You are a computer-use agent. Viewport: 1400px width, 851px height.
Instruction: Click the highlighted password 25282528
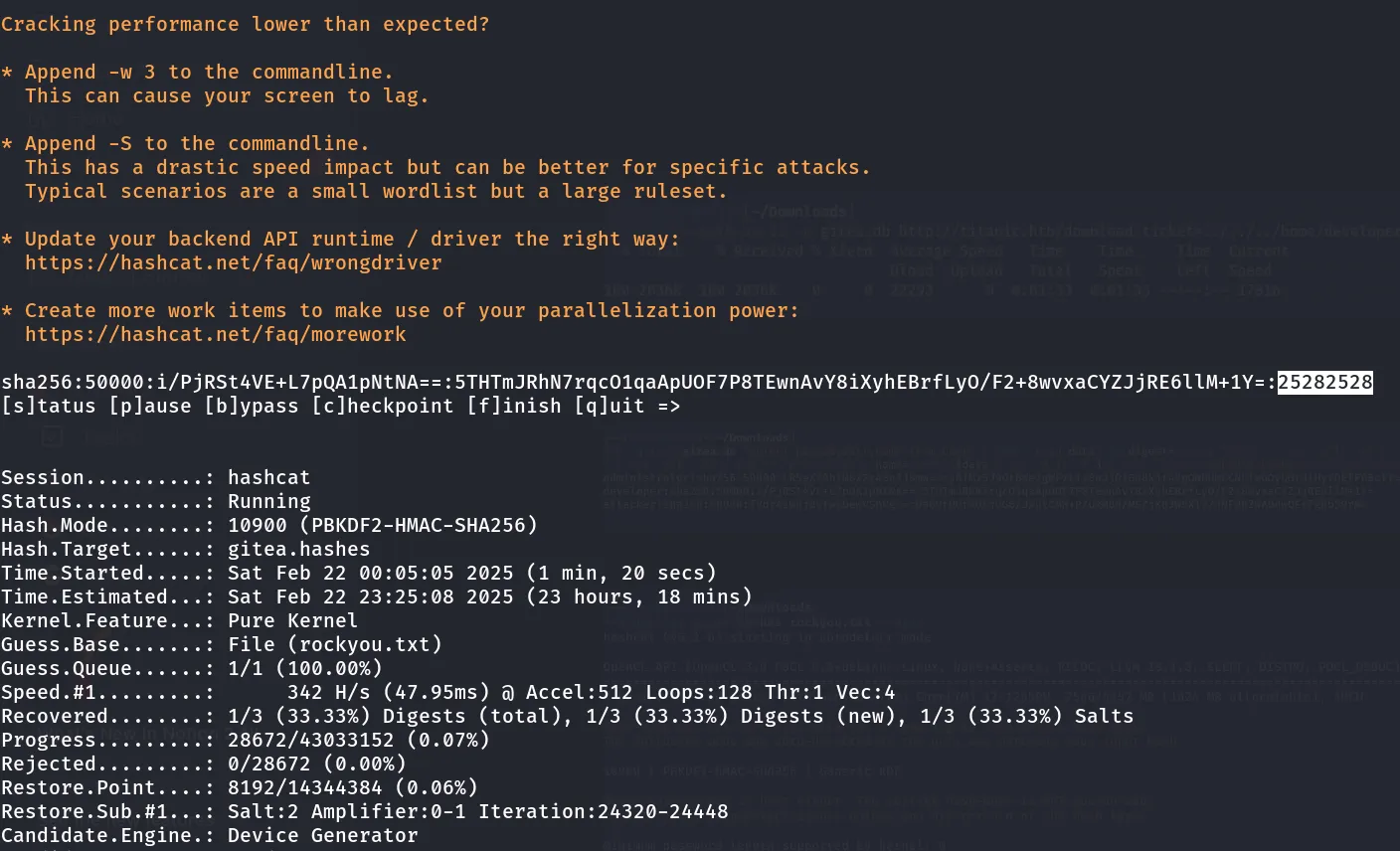tap(1324, 383)
